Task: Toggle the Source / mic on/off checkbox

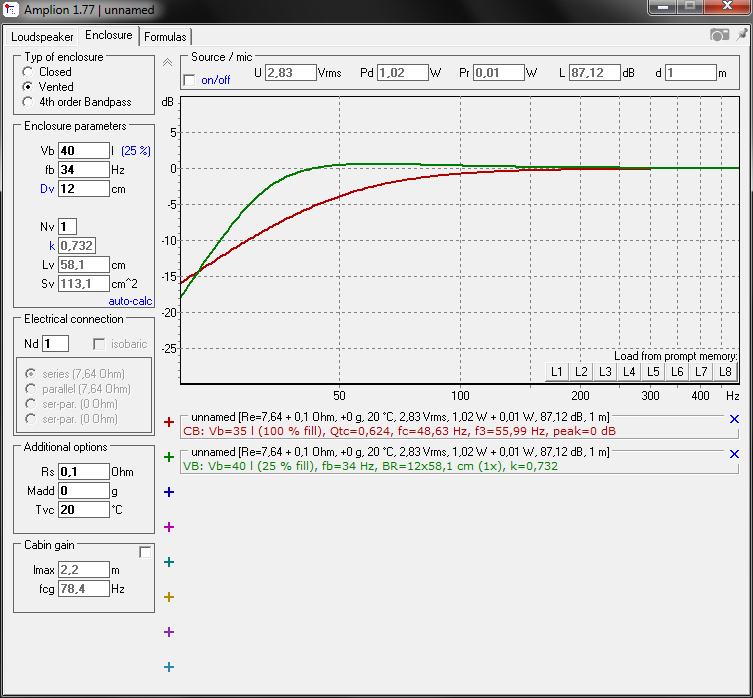Action: (190, 80)
